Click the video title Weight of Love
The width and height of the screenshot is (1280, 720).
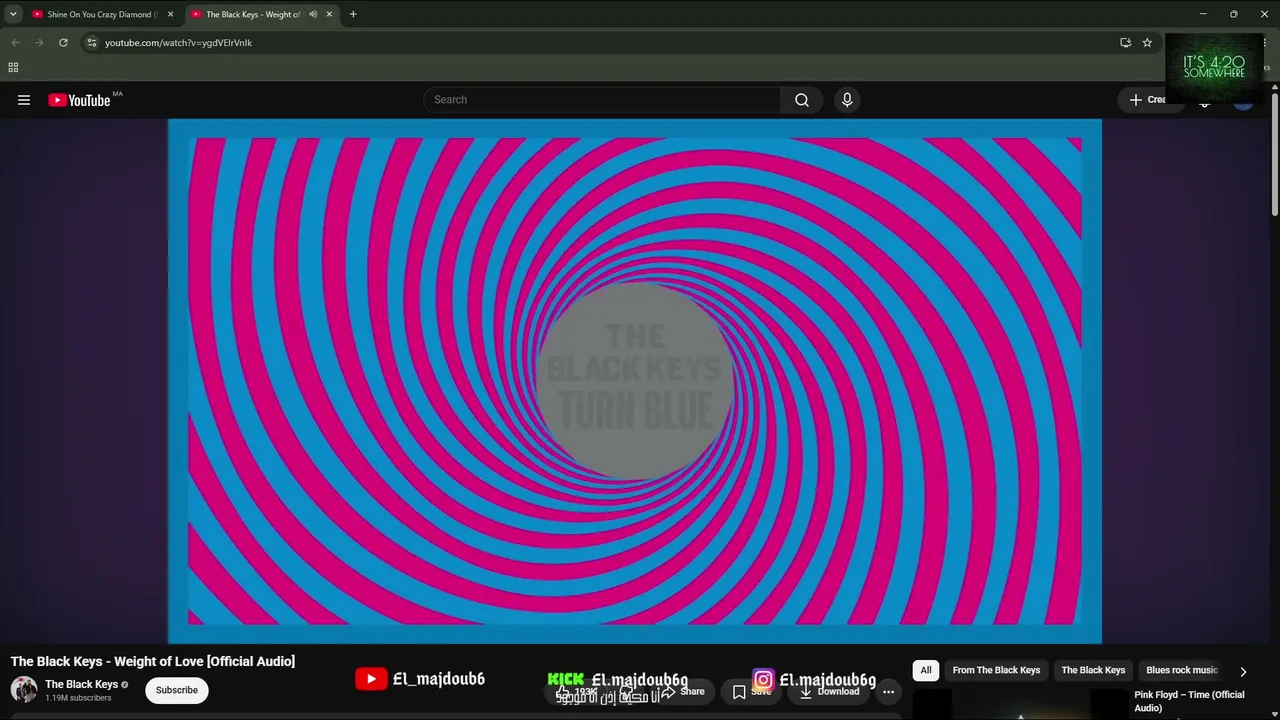click(153, 661)
